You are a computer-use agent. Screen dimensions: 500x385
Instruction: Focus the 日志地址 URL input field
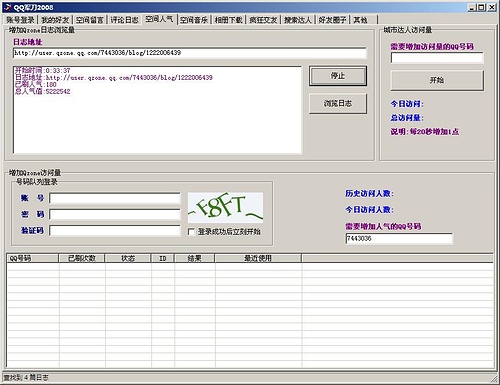pos(190,53)
